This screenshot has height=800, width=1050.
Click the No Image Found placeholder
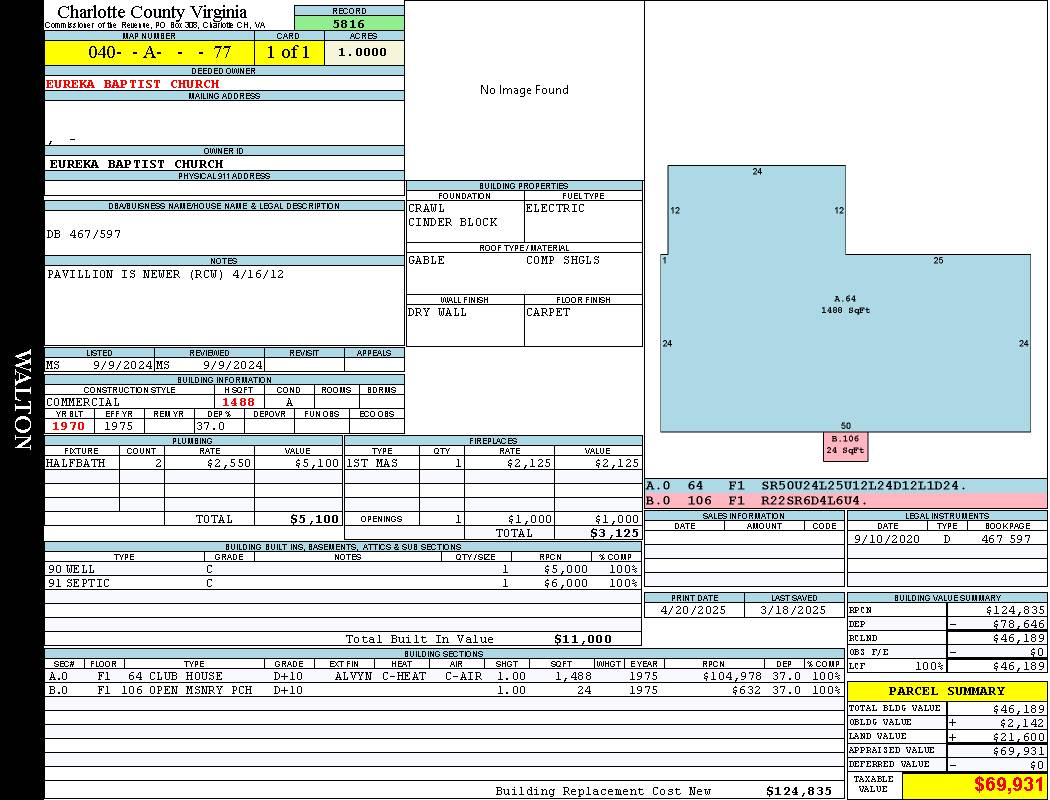tap(524, 90)
